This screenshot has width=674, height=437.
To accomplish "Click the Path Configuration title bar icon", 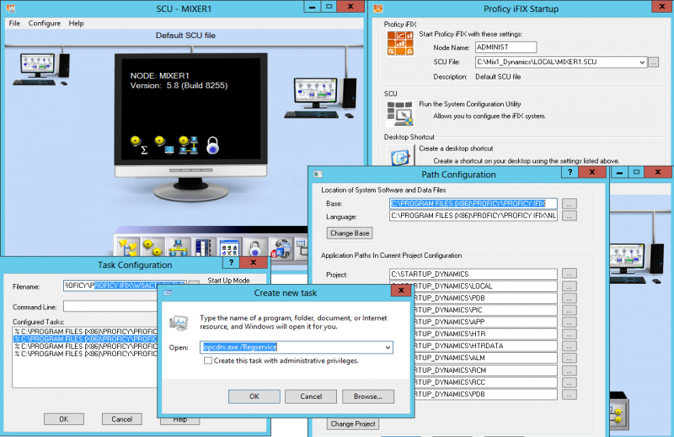I will (318, 174).
